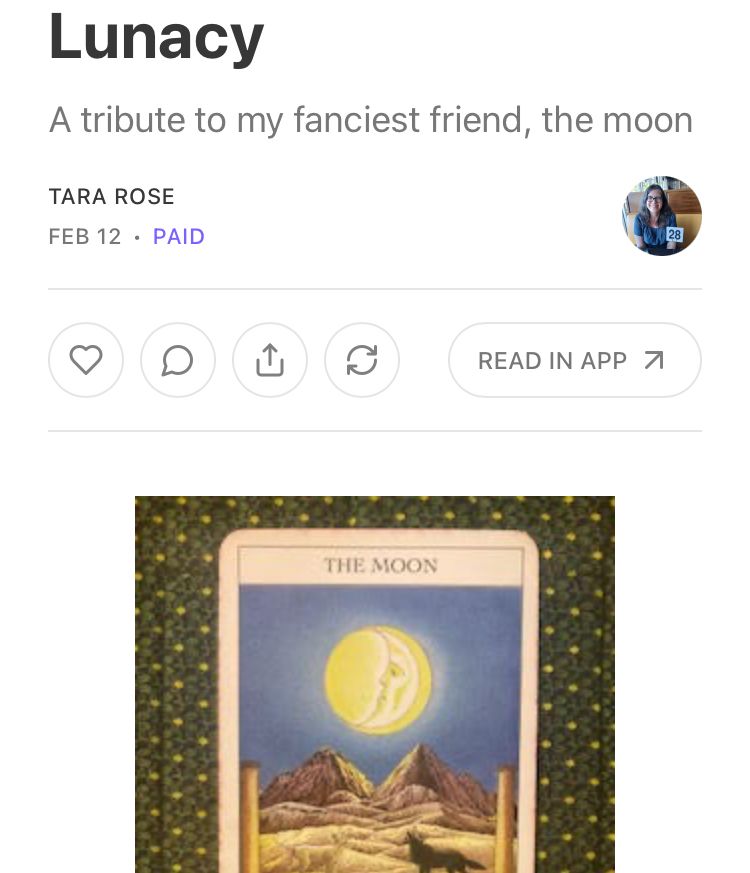
Task: Click THE MOON caption on the tarot card
Action: click(x=380, y=566)
